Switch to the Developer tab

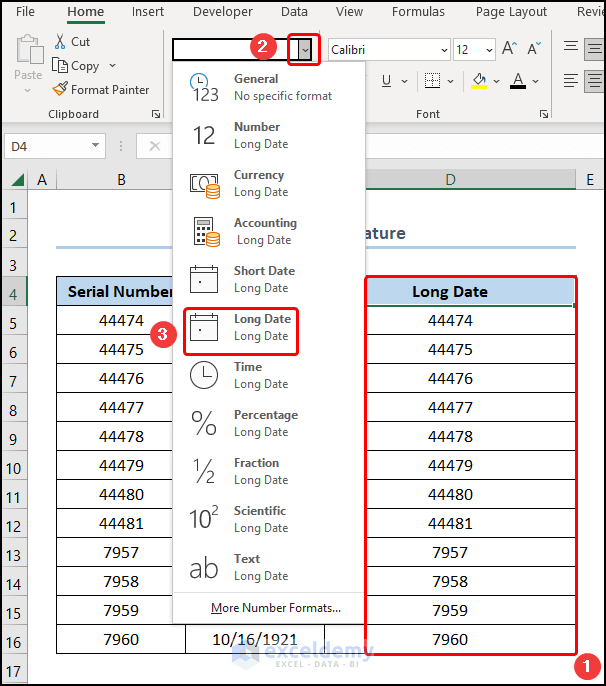(x=223, y=12)
